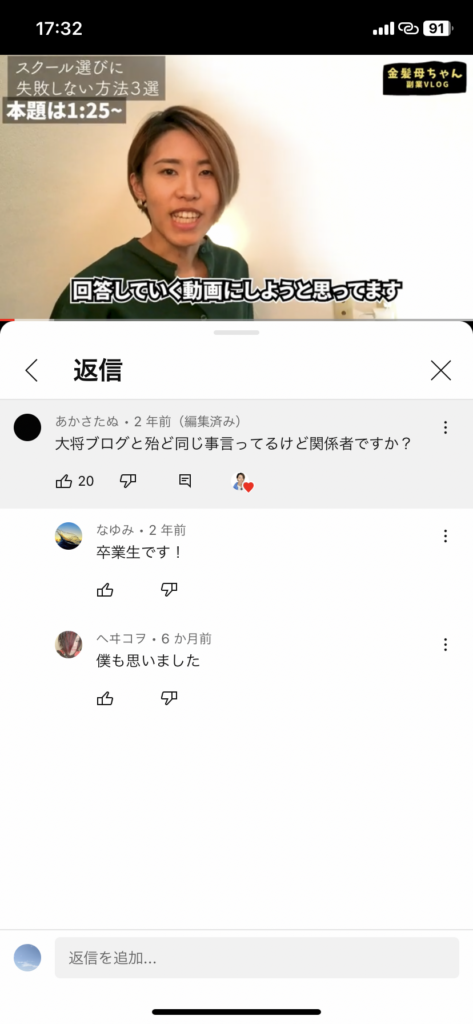Screen dimensions: 473x1024
Task: Like なゆみ's reply 卒業生です！
Action: tap(105, 590)
